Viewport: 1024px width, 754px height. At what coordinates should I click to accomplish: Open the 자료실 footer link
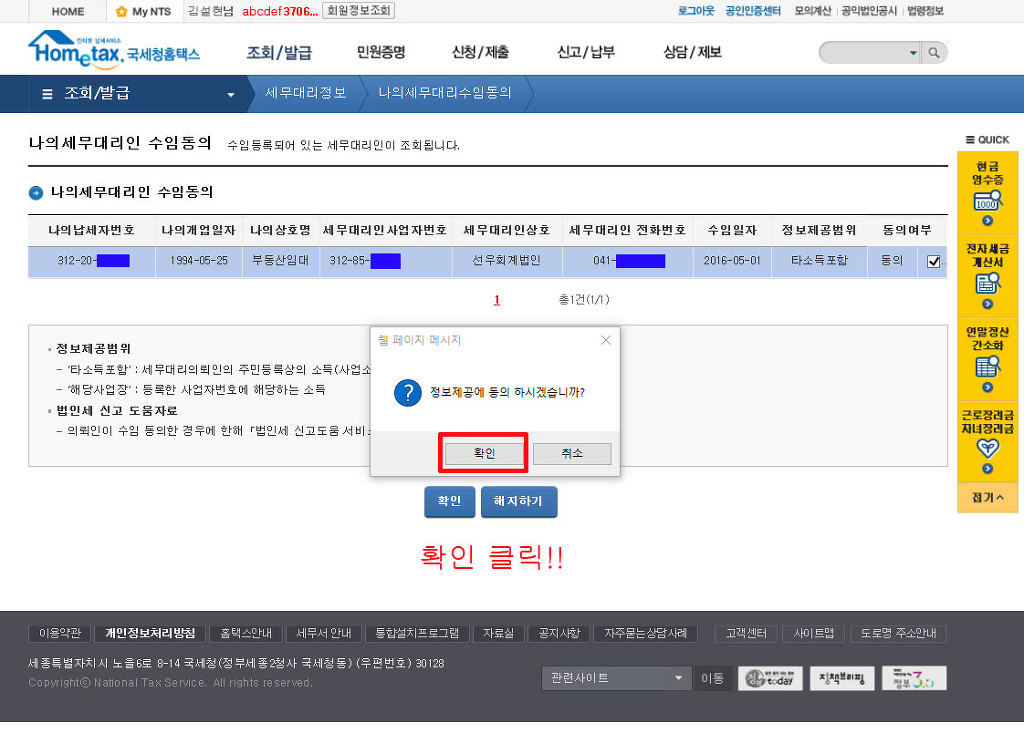(498, 633)
